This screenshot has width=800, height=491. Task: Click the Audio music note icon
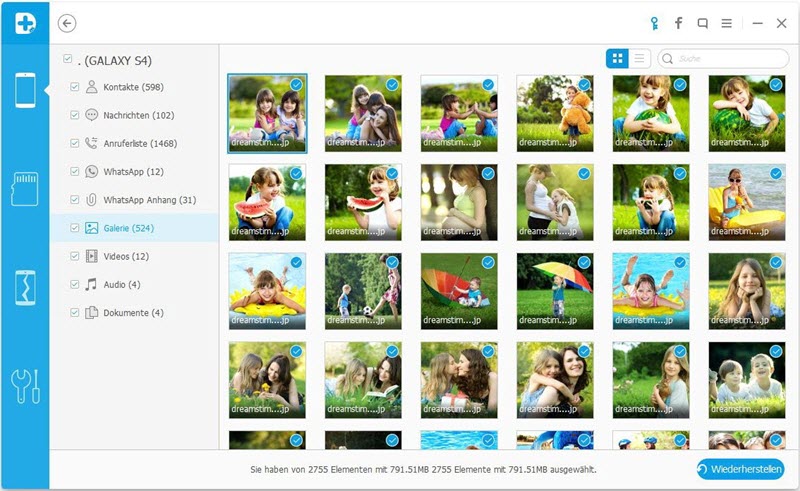tap(91, 284)
